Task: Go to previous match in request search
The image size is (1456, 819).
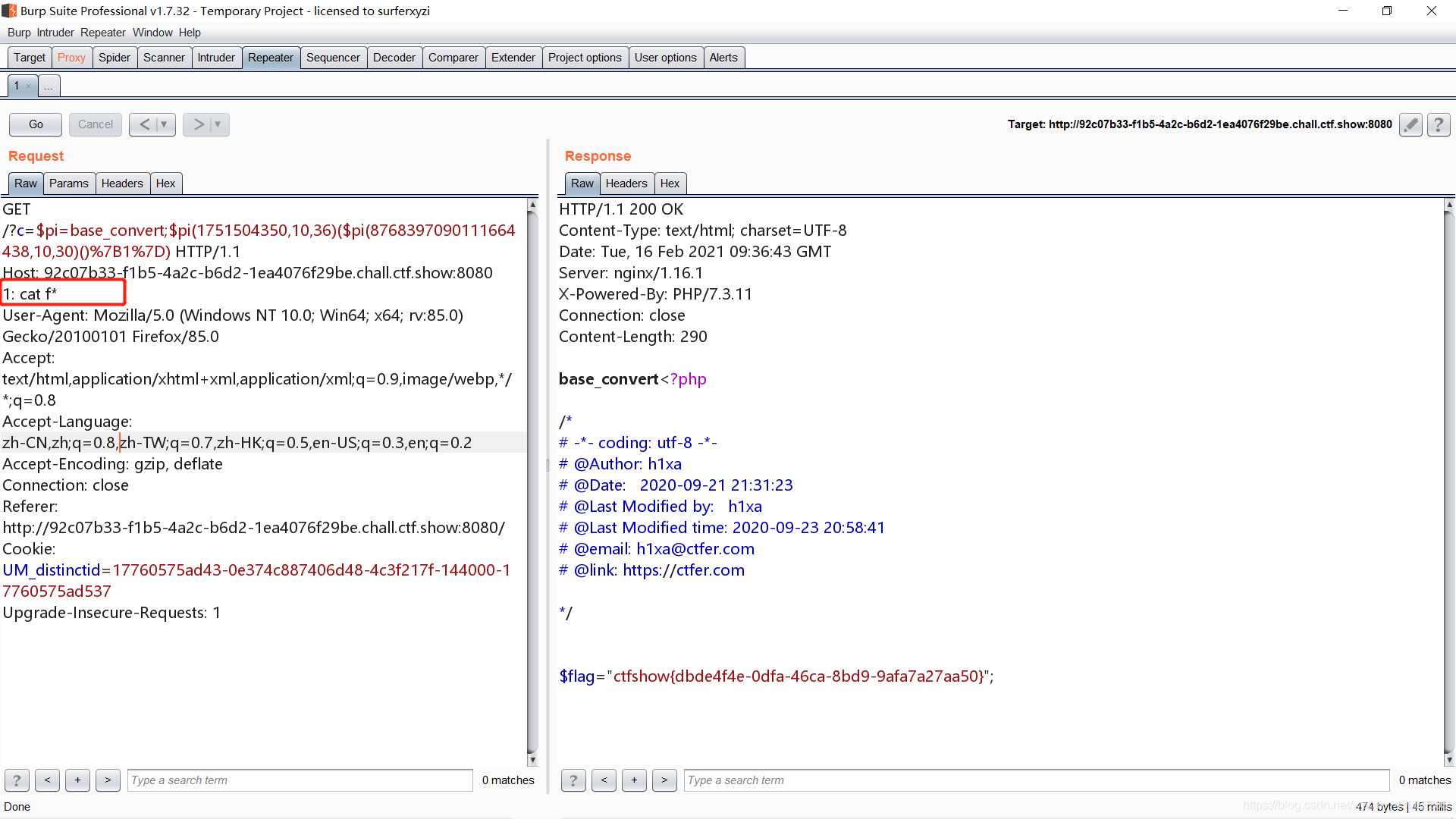Action: coord(47,780)
